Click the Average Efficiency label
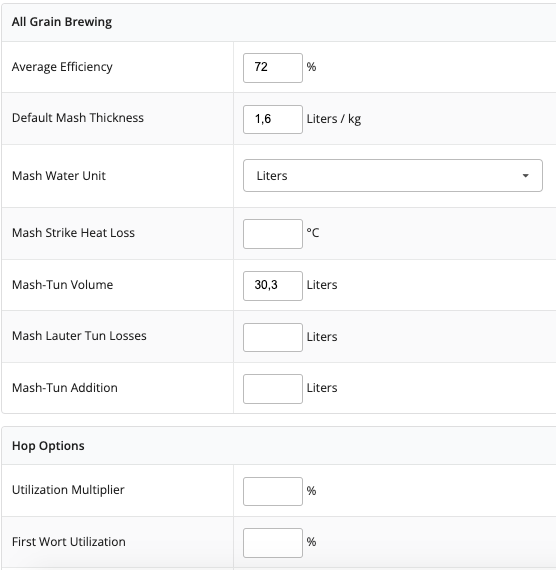 click(x=62, y=67)
